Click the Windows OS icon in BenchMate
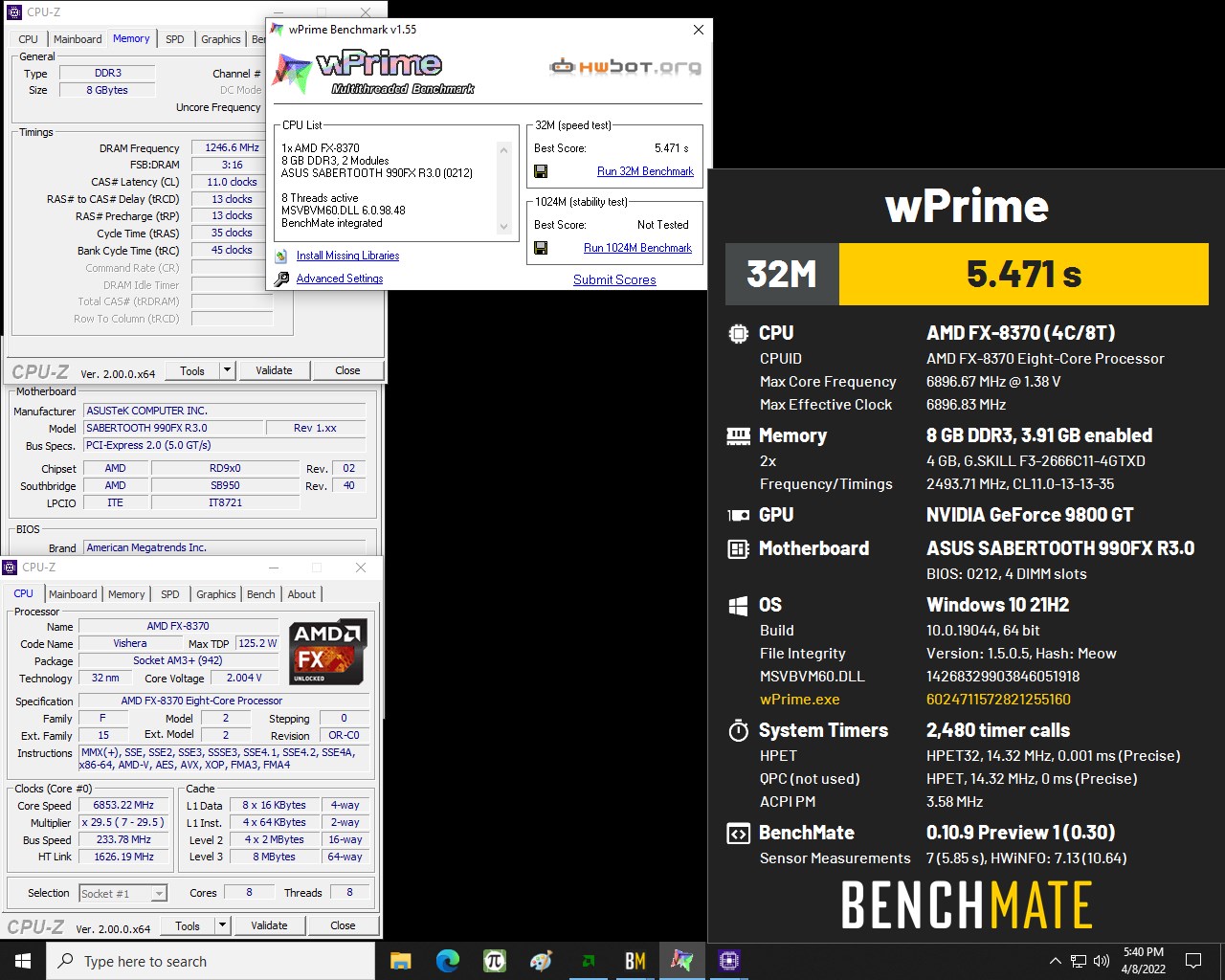This screenshot has width=1225, height=980. (x=738, y=606)
